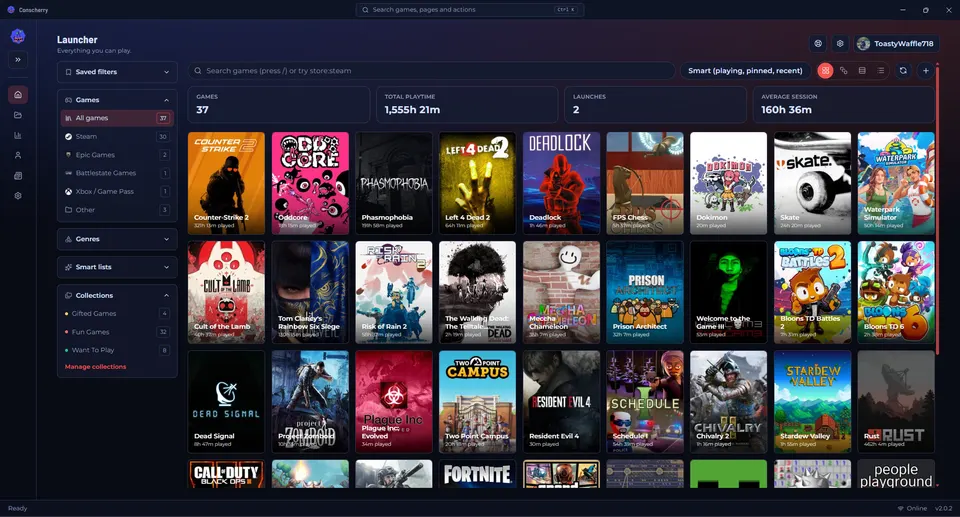The image size is (960, 517).
Task: Open the Resident Evil 4 game card
Action: coord(561,402)
